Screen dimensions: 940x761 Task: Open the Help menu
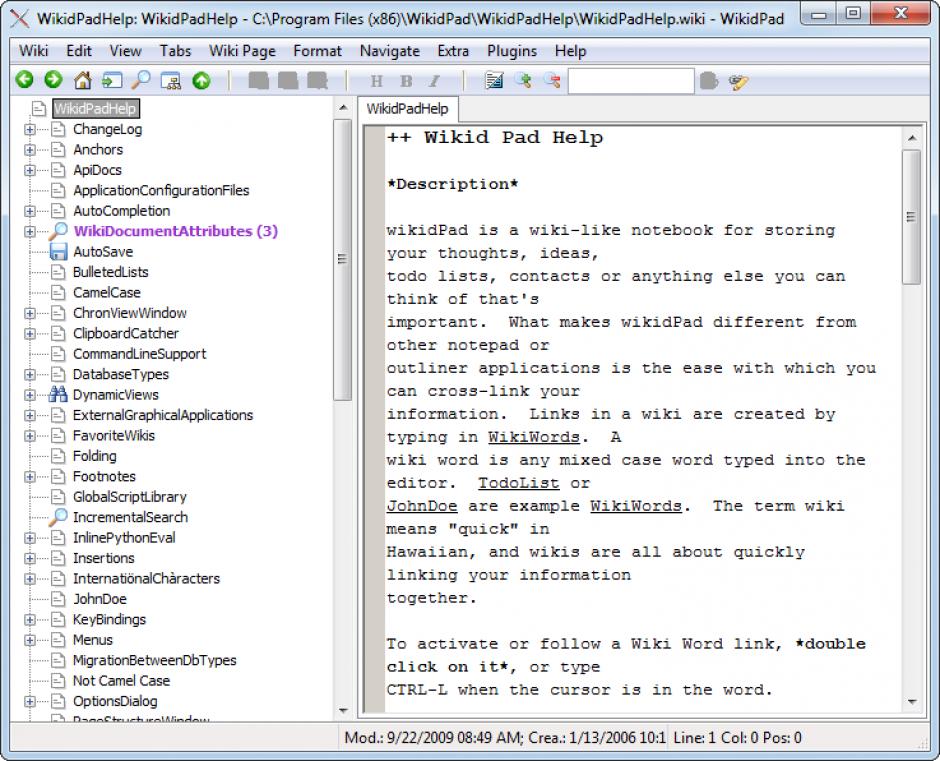tap(570, 51)
